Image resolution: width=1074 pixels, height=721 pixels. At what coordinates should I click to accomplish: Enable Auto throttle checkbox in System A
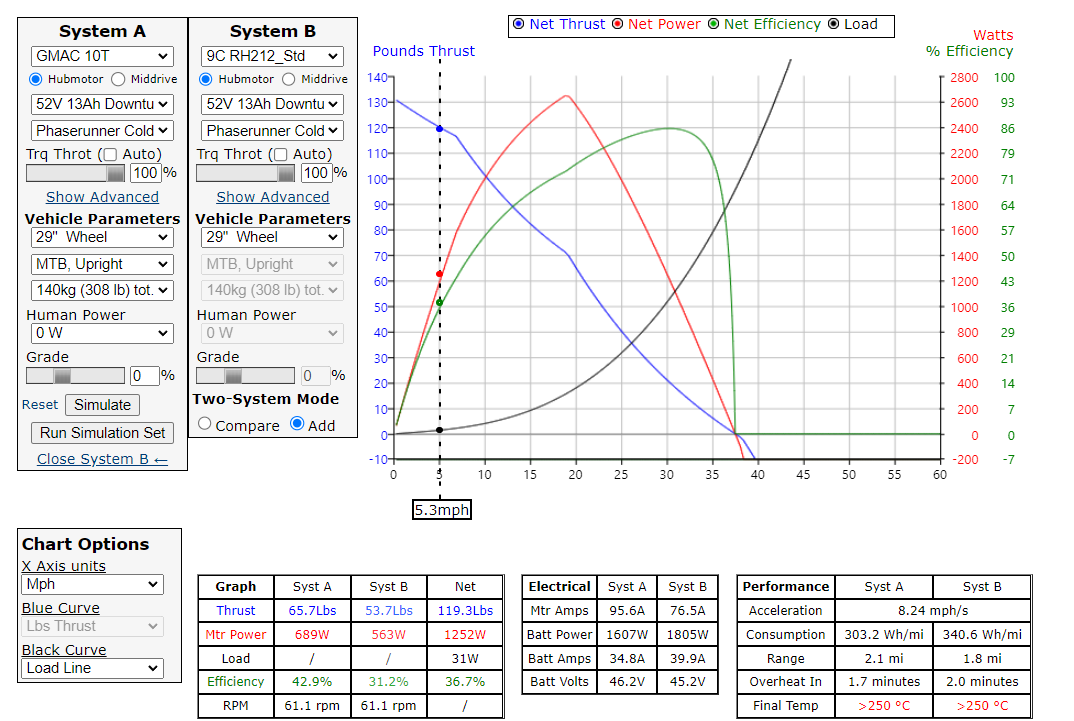coord(111,154)
